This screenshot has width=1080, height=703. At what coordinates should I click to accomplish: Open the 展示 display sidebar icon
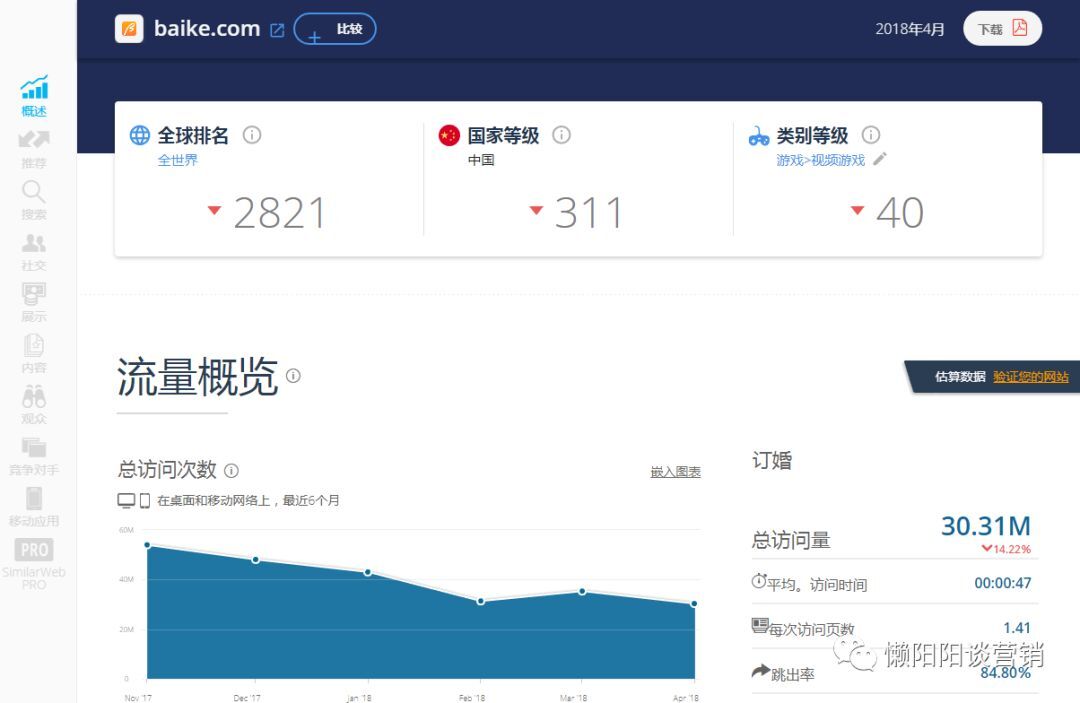click(x=34, y=294)
